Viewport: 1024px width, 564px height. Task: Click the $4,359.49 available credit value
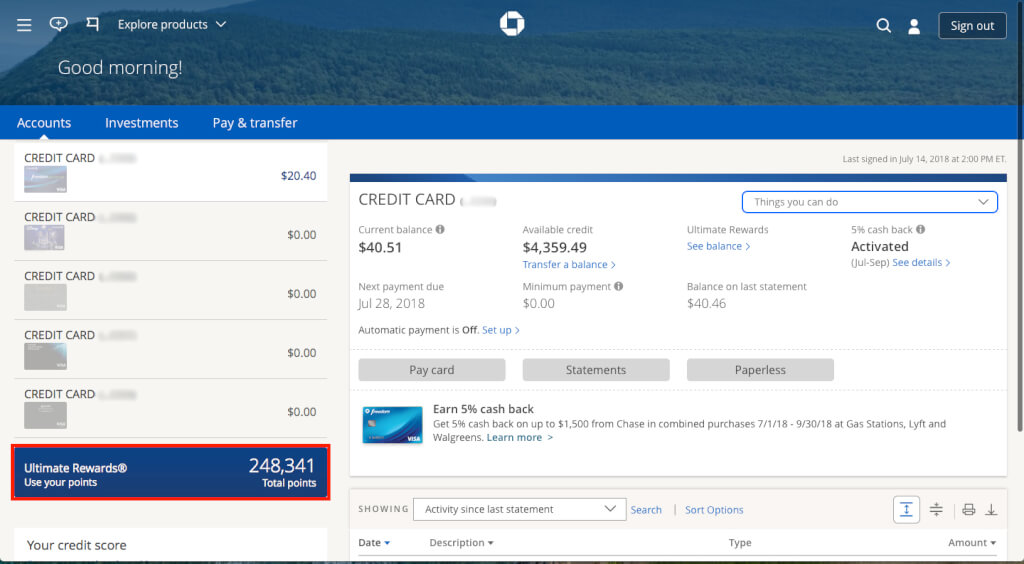coord(554,247)
